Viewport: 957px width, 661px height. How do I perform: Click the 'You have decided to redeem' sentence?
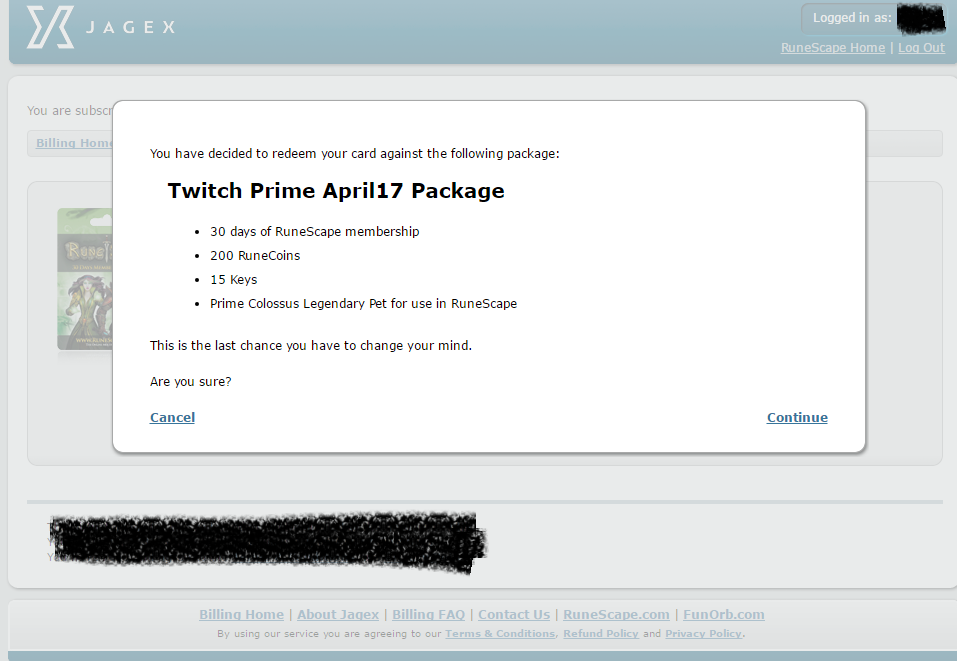point(355,154)
